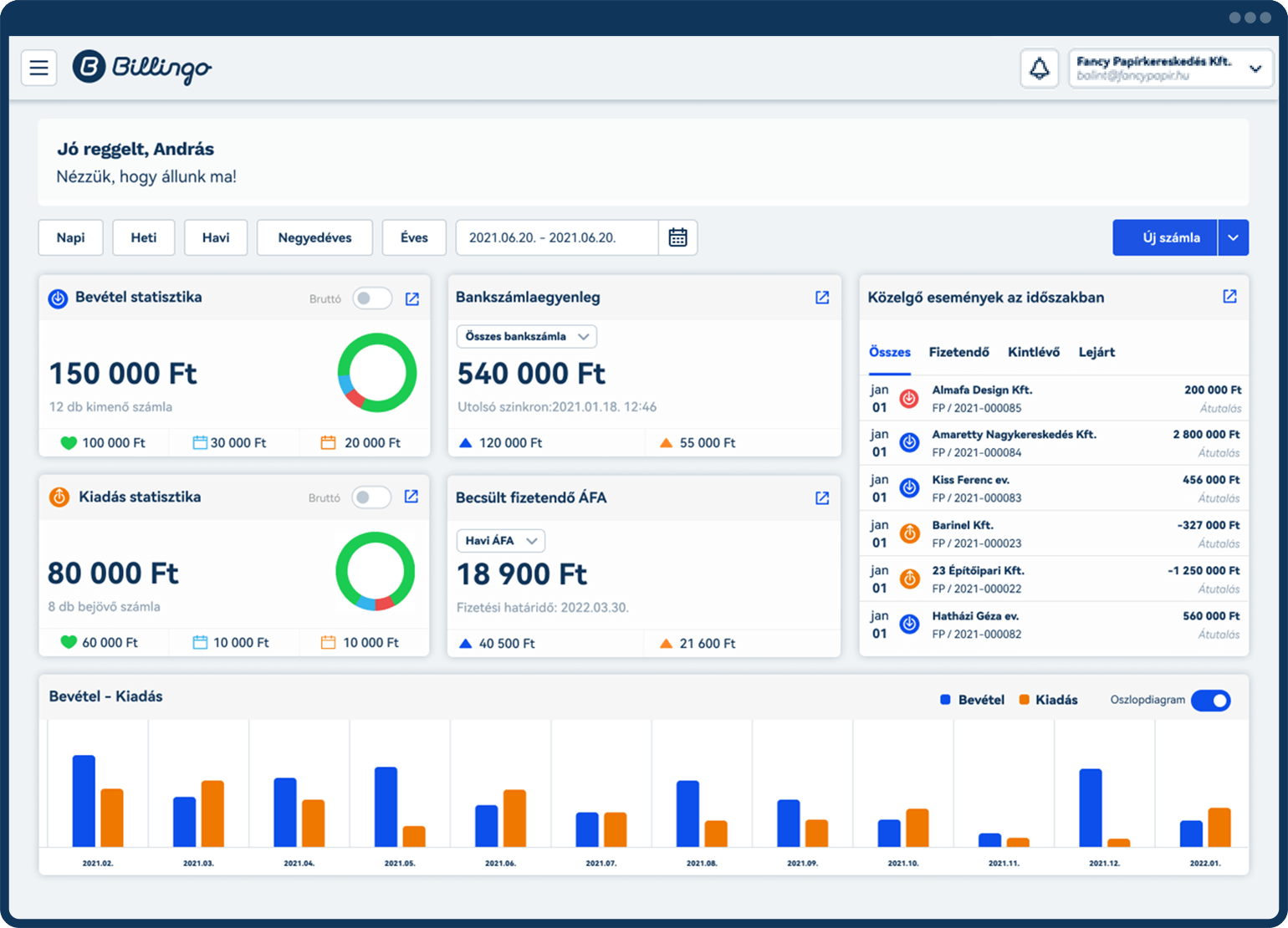Click invoice number FP / 2021-000085
Screen dimensions: 1288x928
pyautogui.click(x=977, y=408)
